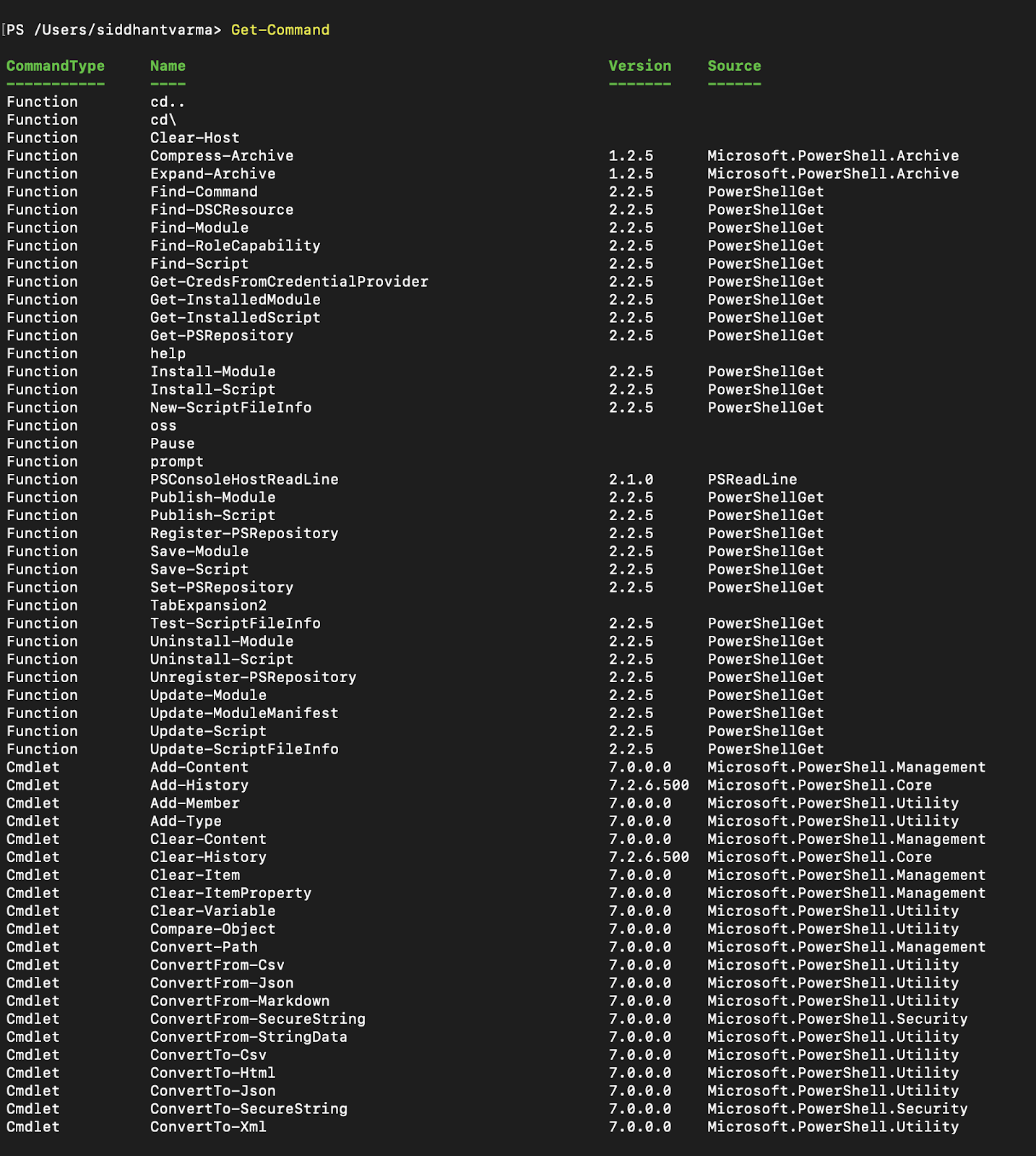The image size is (1036, 1156).
Task: Click the Compare-Object cmdlet name
Action: tap(213, 929)
